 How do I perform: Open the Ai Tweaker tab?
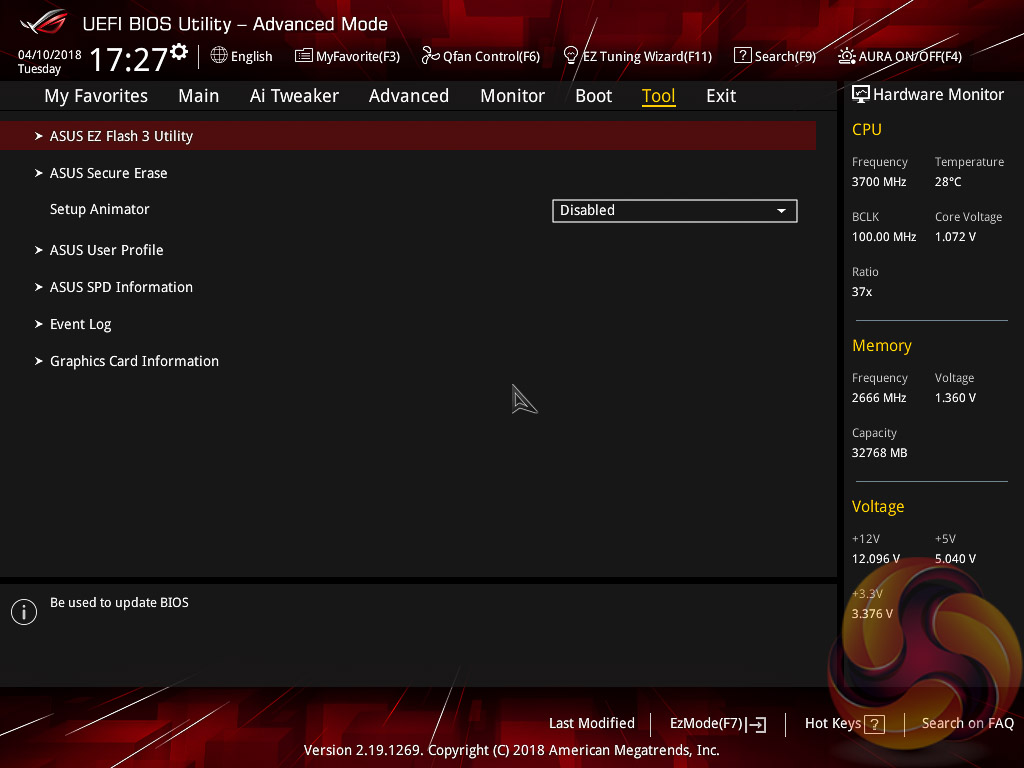coord(294,96)
